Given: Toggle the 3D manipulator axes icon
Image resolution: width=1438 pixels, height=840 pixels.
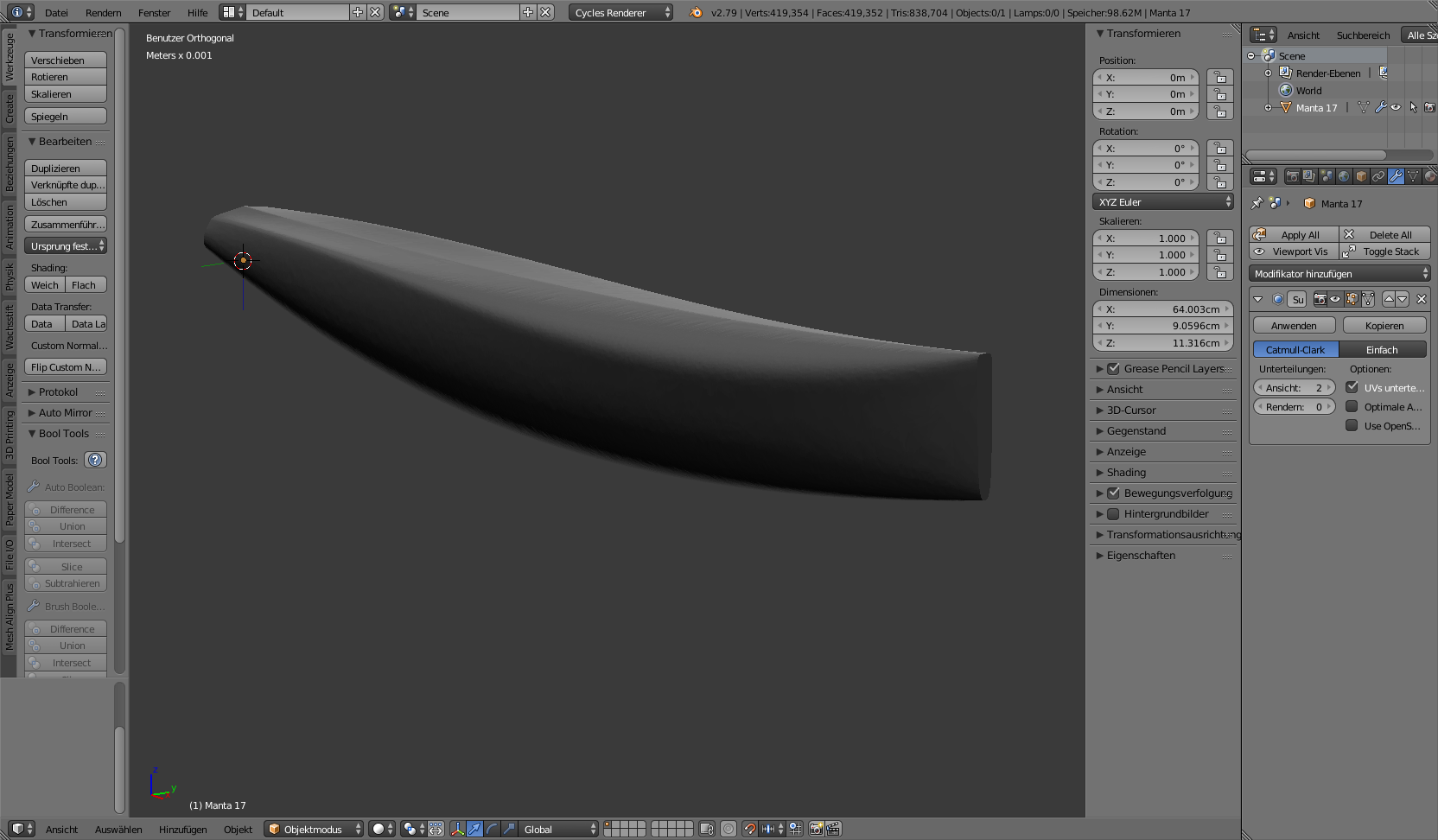Looking at the screenshot, I should point(457,829).
